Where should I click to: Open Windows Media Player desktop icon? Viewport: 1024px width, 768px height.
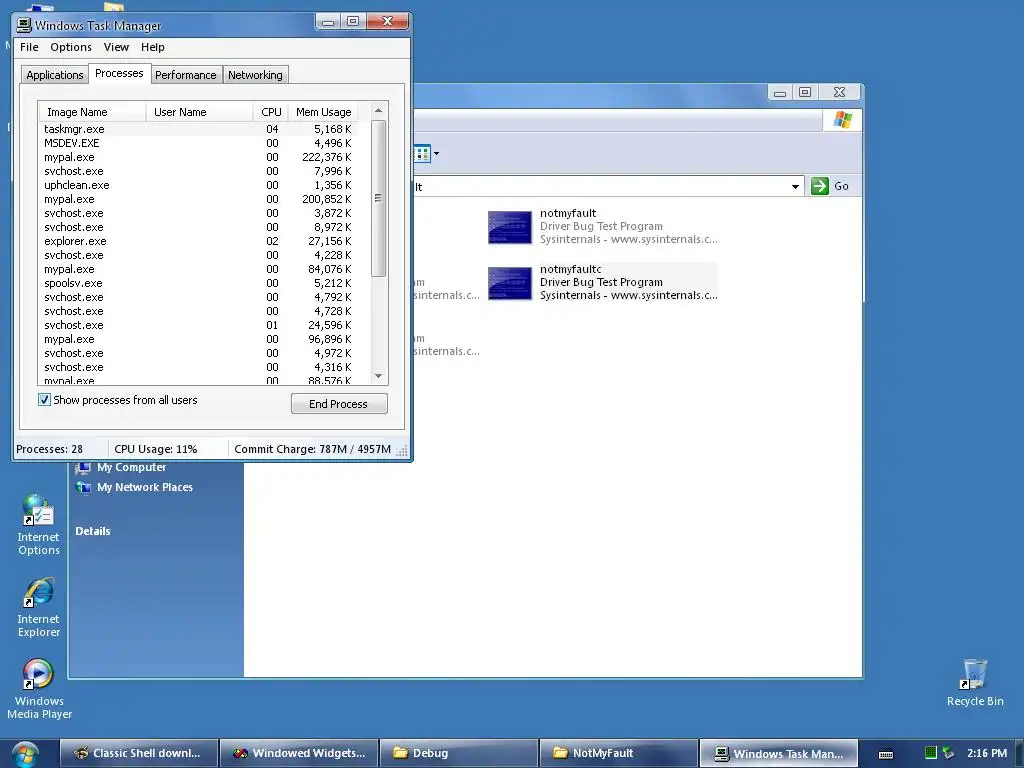pos(39,690)
